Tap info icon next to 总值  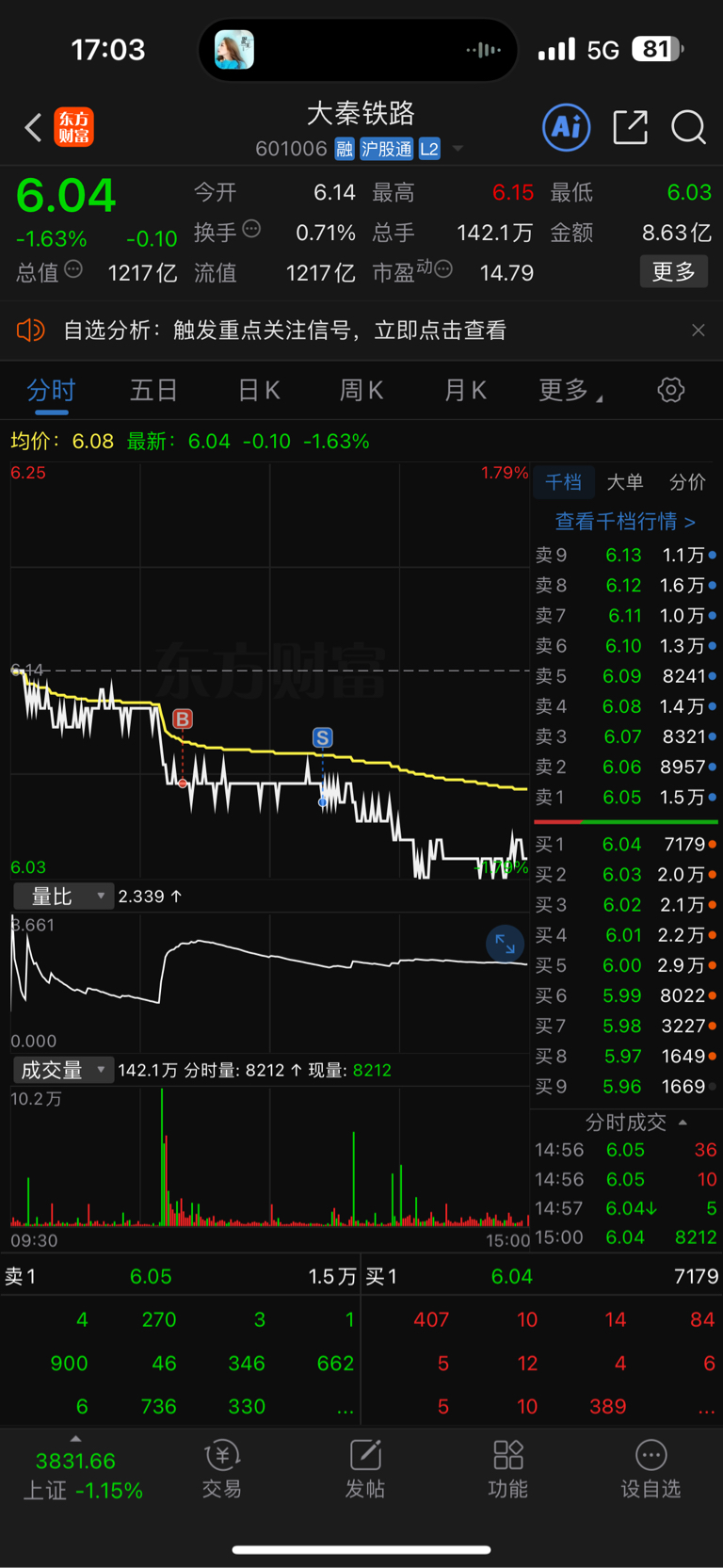click(x=73, y=269)
